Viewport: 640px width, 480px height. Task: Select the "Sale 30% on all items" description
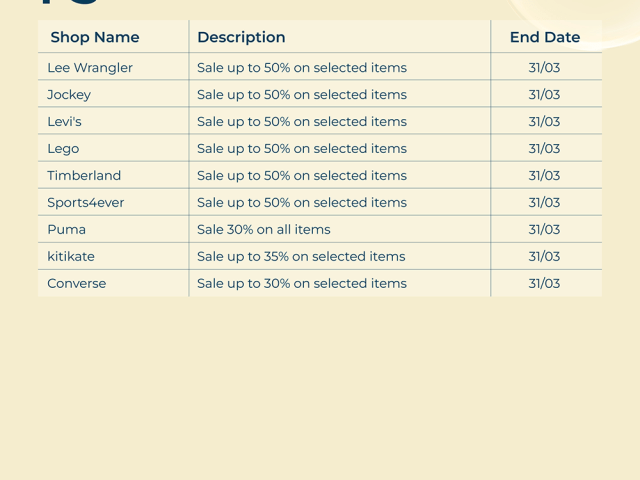pos(263,230)
